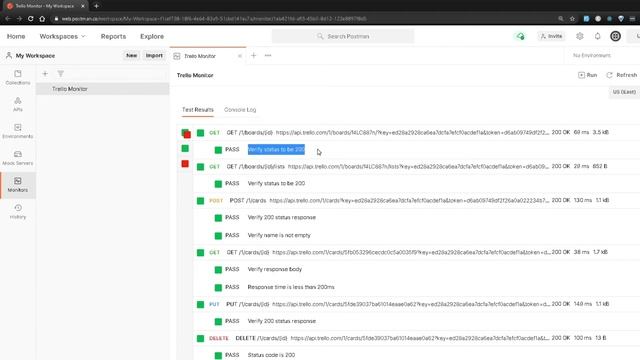Screen dimensions: 640x360
Task: Click 'Verify name is not empty' test
Action: click(279, 235)
